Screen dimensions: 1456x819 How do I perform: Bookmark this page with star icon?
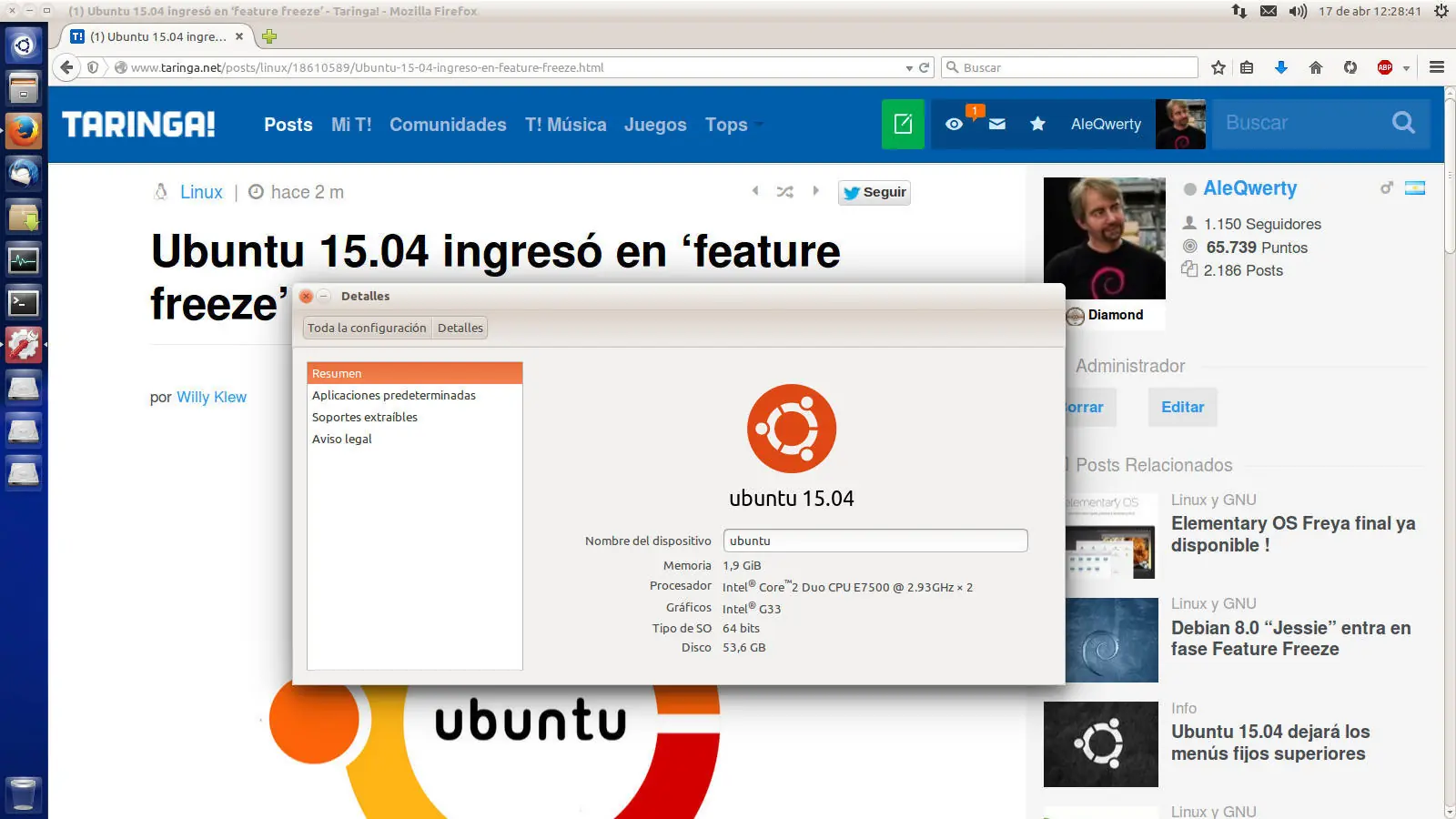pyautogui.click(x=1218, y=67)
